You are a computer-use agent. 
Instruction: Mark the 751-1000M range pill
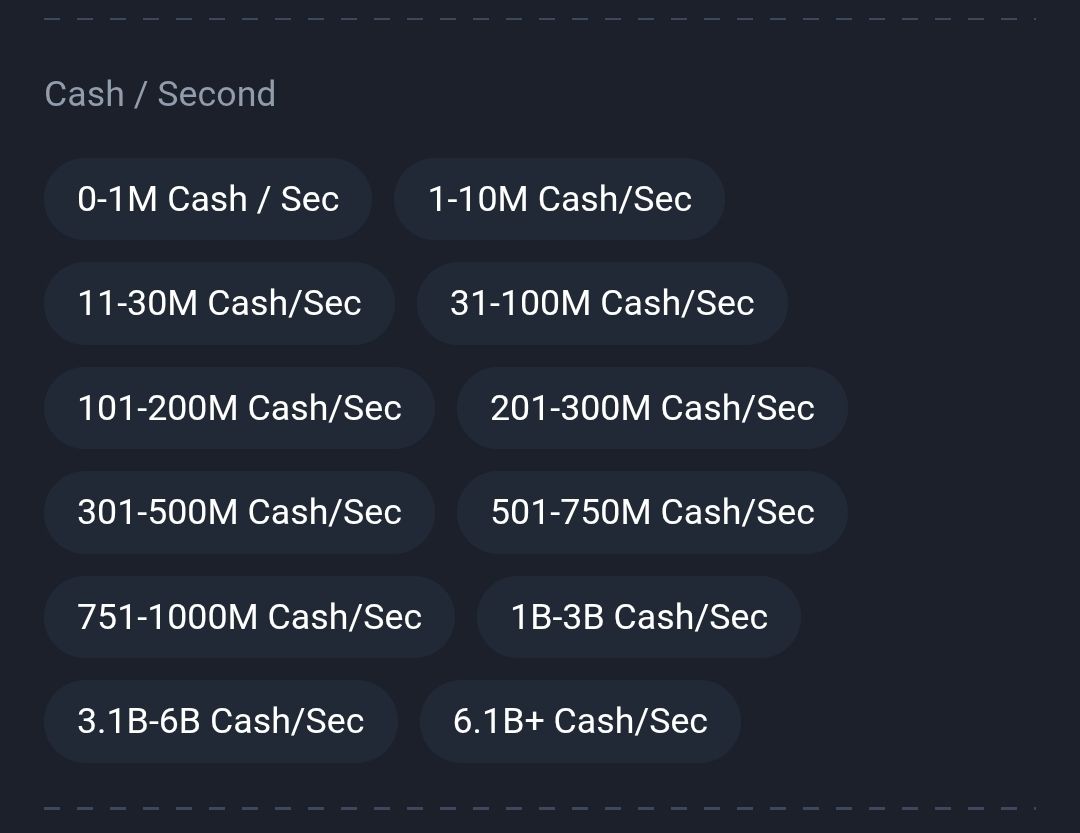[x=249, y=617]
